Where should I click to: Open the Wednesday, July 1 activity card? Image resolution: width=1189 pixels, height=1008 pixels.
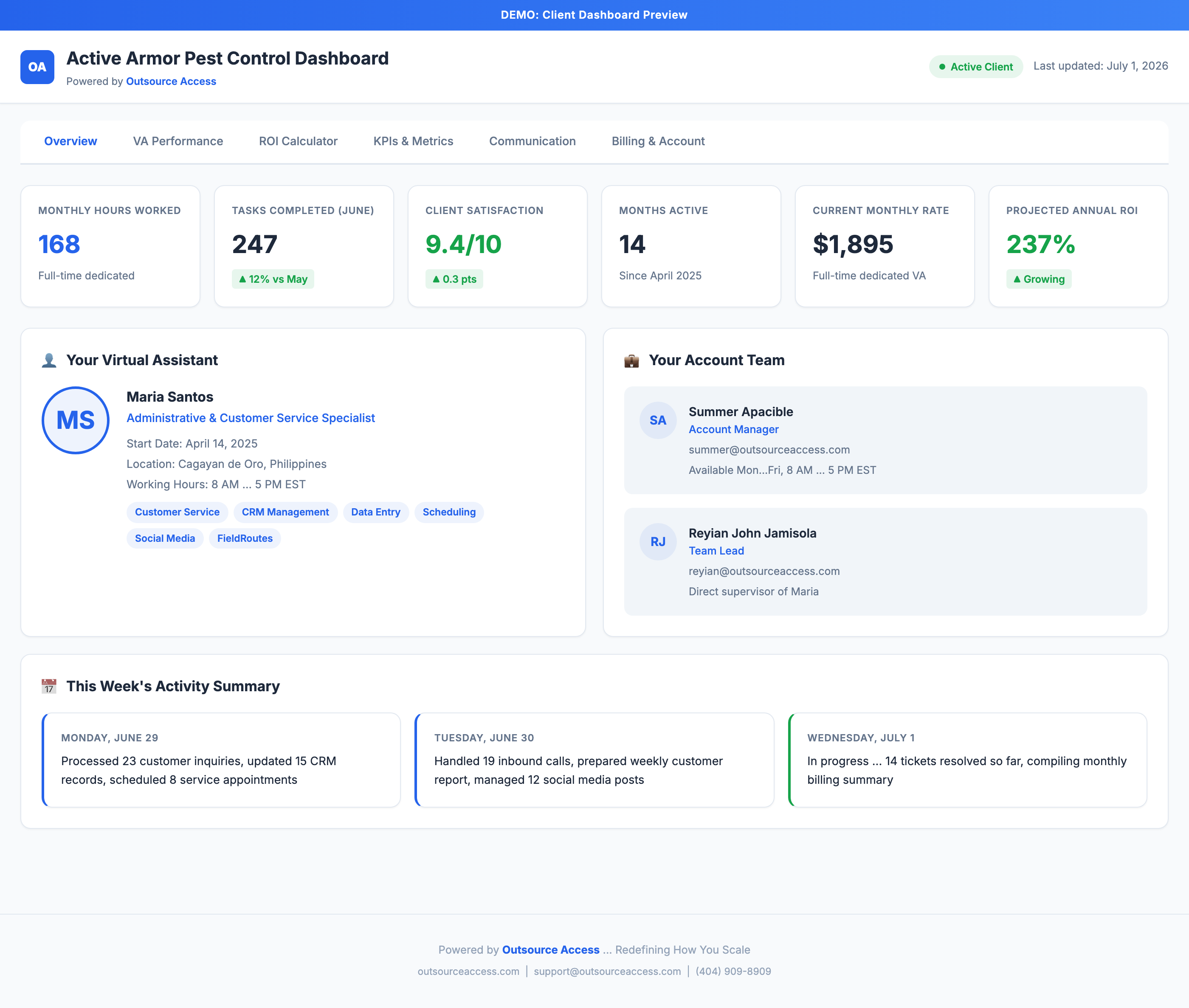tap(967, 760)
